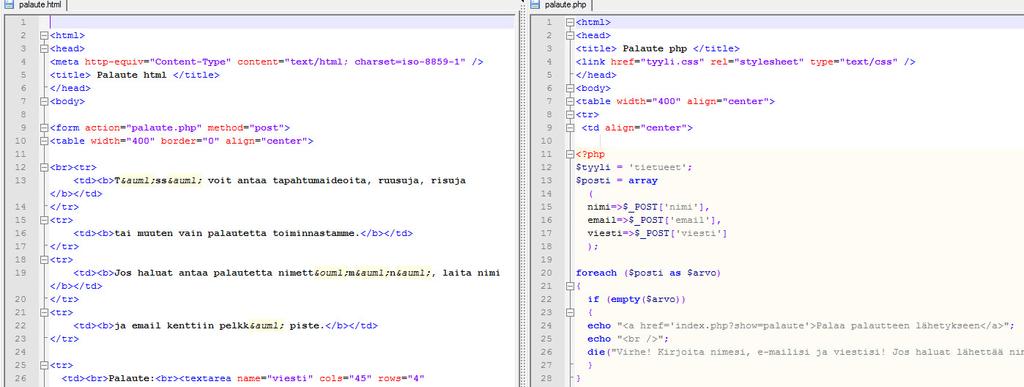
Task: Collapse the <tr> fold on line 18 of palaute.html
Action: 44,260
